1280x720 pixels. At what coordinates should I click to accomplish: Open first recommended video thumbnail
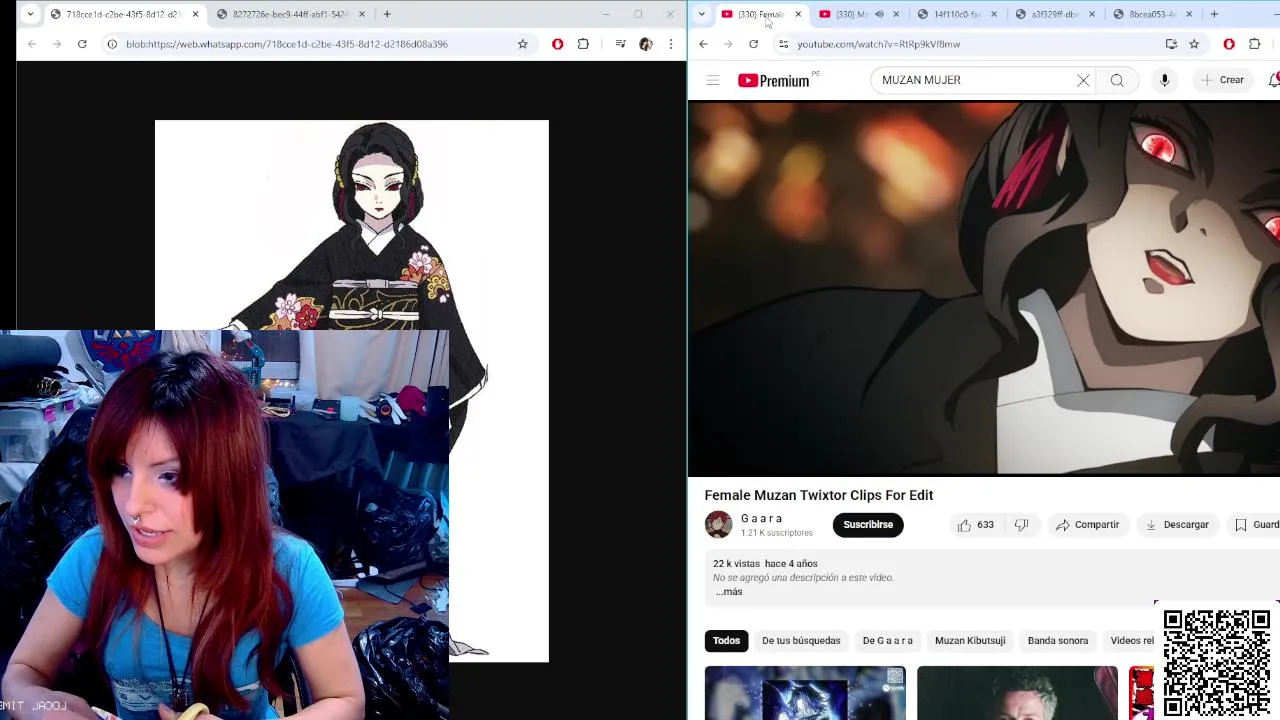point(805,693)
